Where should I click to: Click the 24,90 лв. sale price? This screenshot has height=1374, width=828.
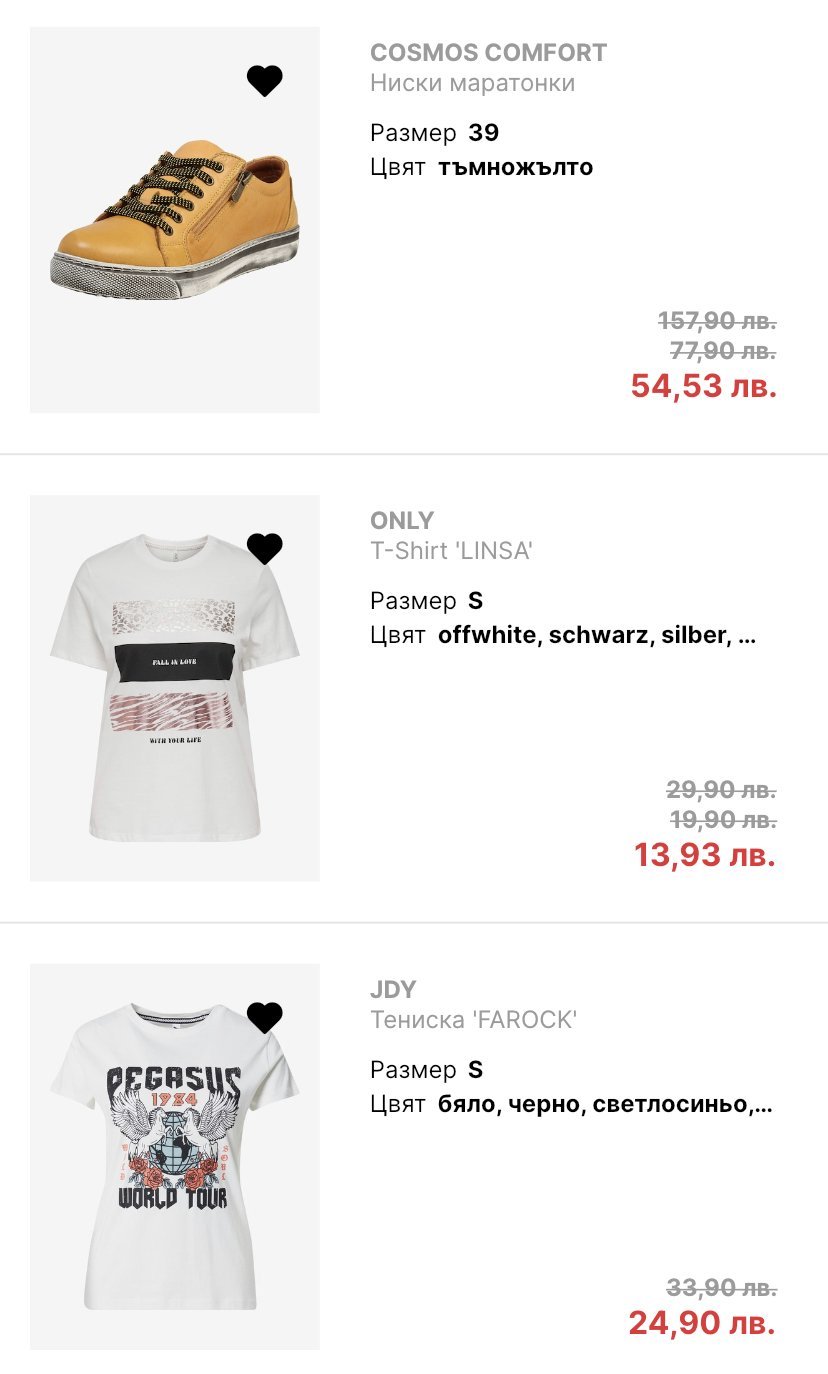702,1323
